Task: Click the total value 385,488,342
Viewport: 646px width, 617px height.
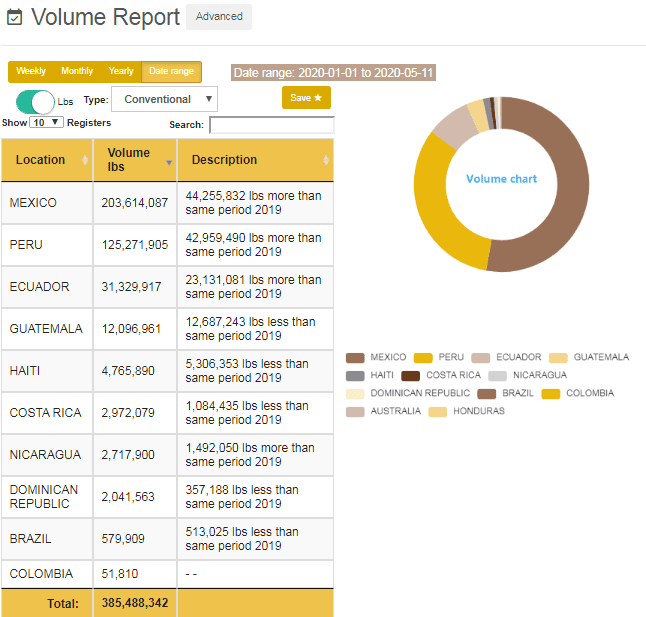Action: pos(135,603)
